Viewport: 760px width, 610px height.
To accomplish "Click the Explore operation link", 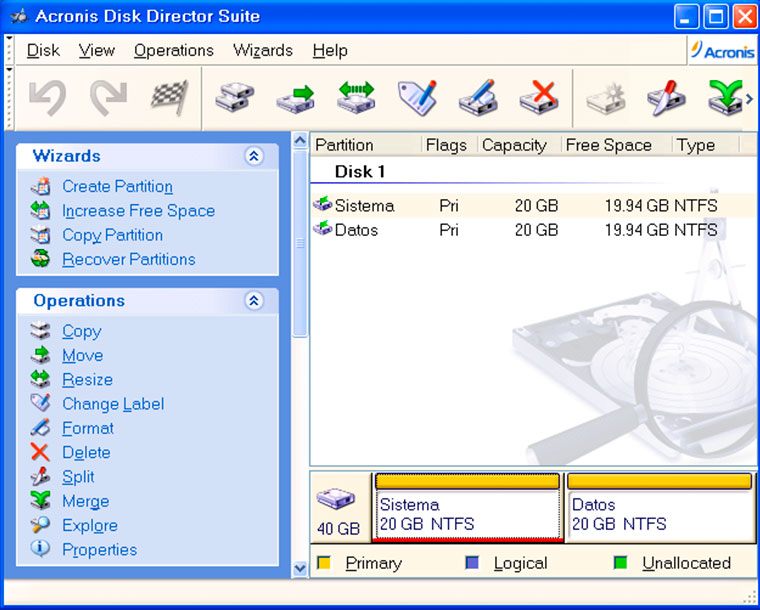I will (x=90, y=525).
